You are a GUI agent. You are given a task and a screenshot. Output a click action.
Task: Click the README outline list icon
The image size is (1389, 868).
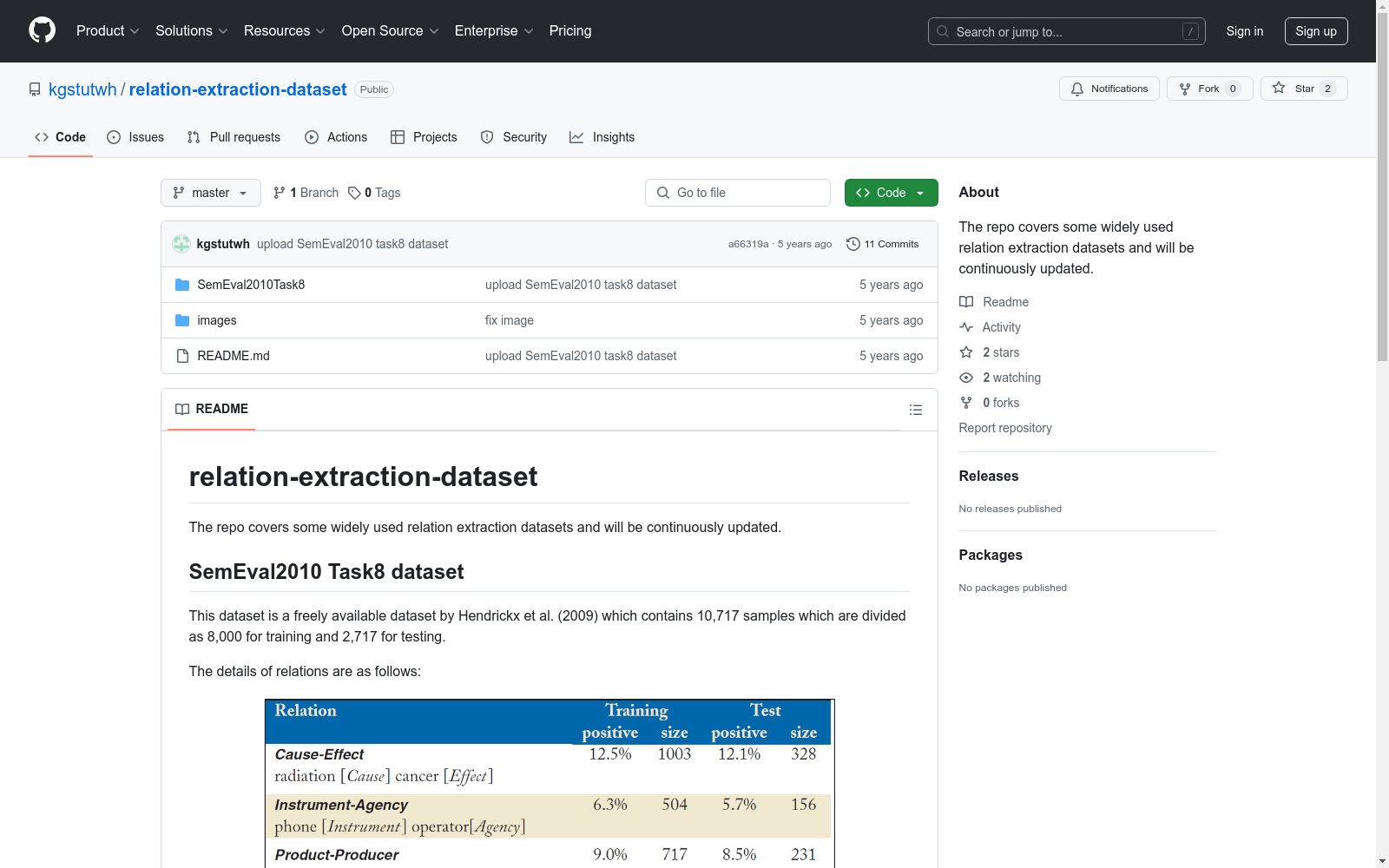click(915, 410)
